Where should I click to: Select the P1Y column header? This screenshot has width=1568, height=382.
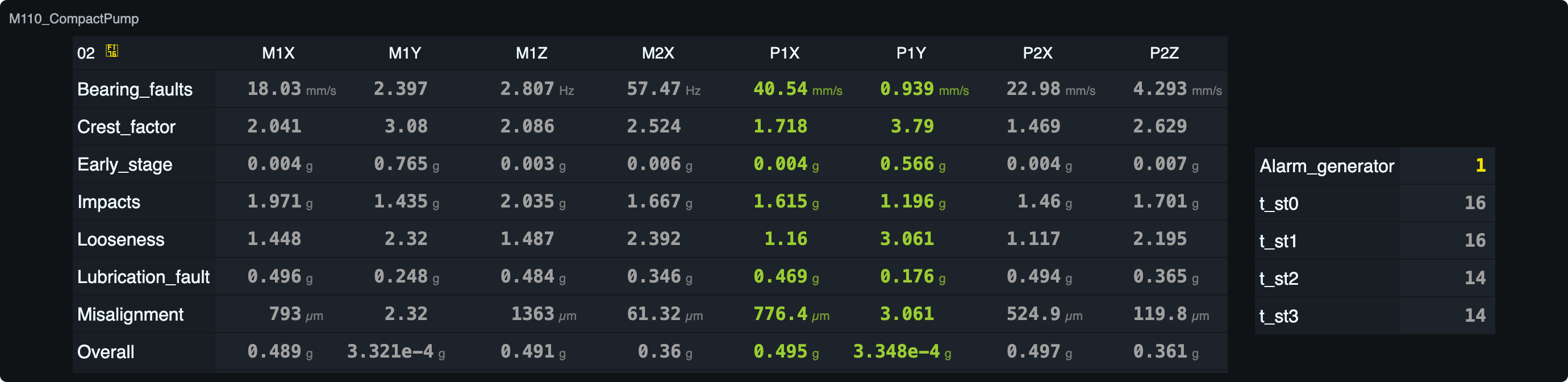[x=911, y=53]
